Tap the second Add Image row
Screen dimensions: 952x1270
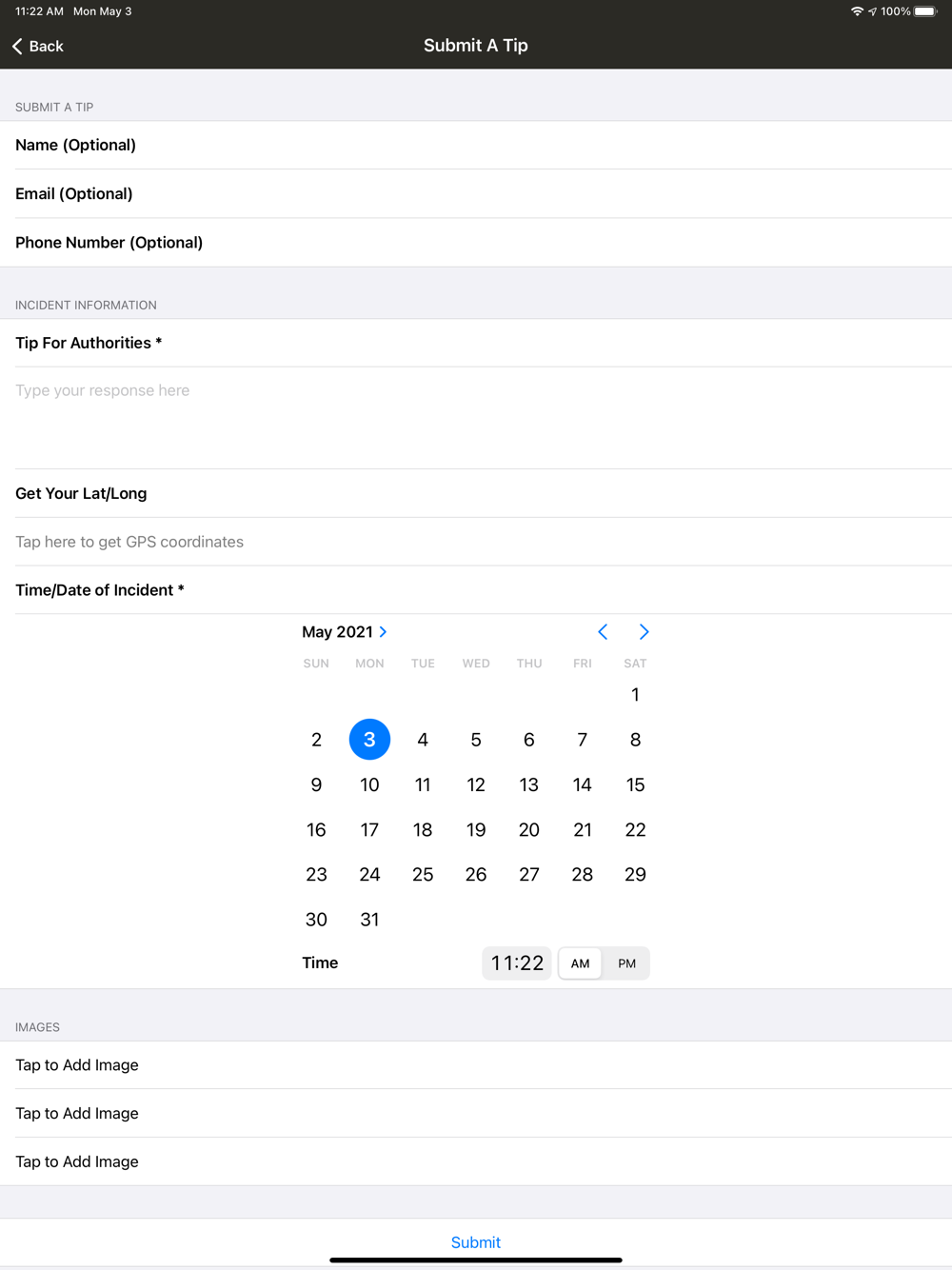(x=476, y=1113)
